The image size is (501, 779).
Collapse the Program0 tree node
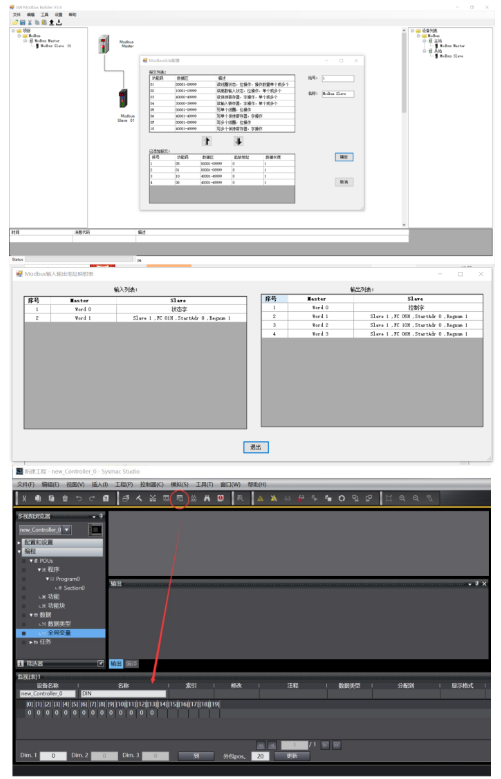click(48, 579)
